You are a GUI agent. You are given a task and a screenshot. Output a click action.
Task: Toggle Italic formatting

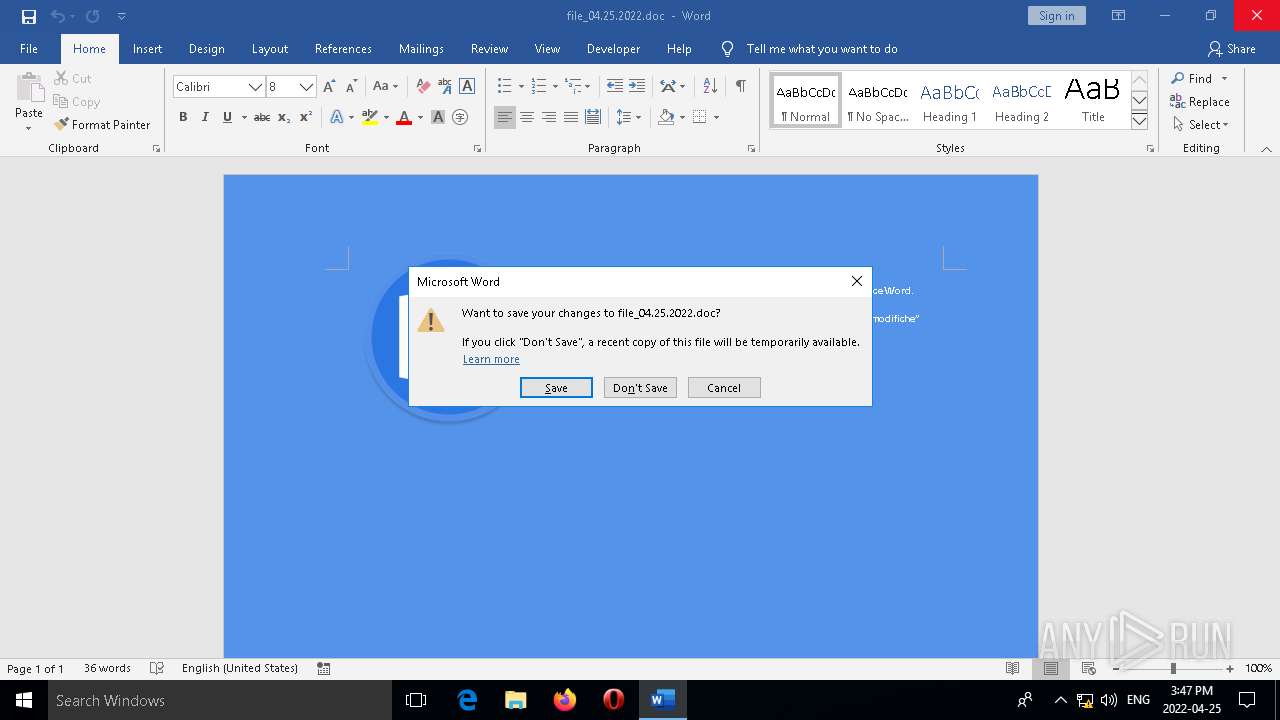[x=205, y=117]
